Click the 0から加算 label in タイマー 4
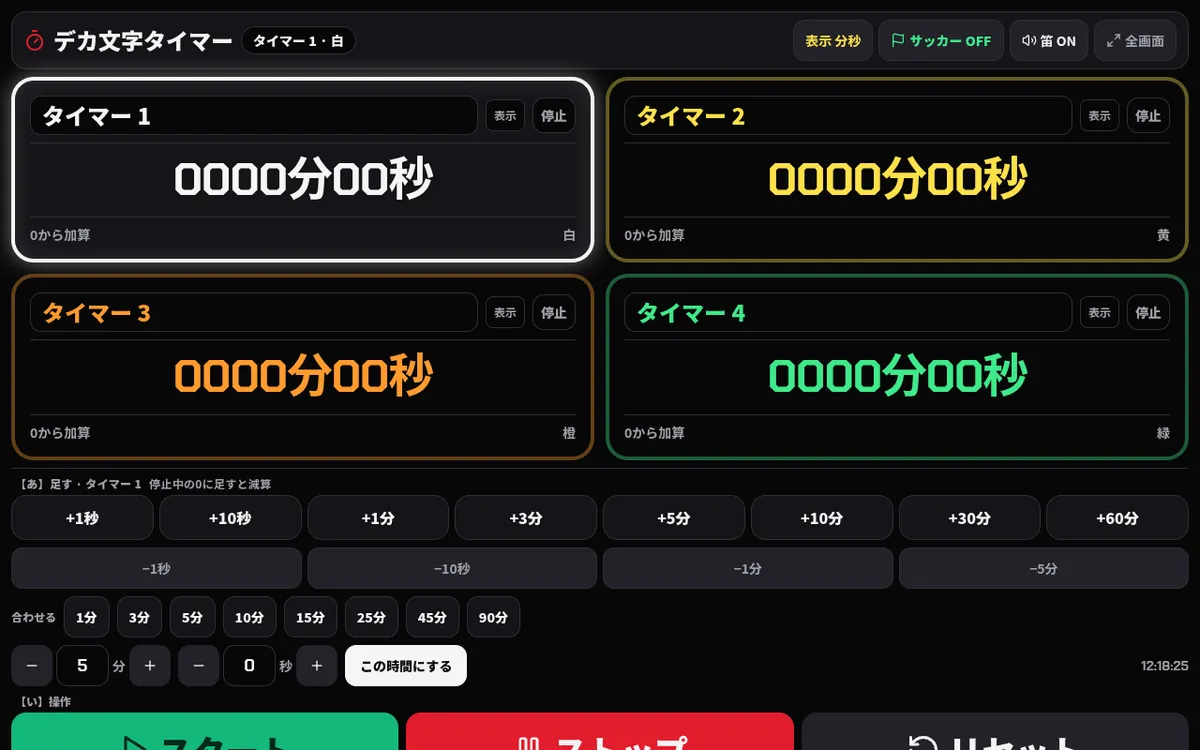 coord(655,433)
